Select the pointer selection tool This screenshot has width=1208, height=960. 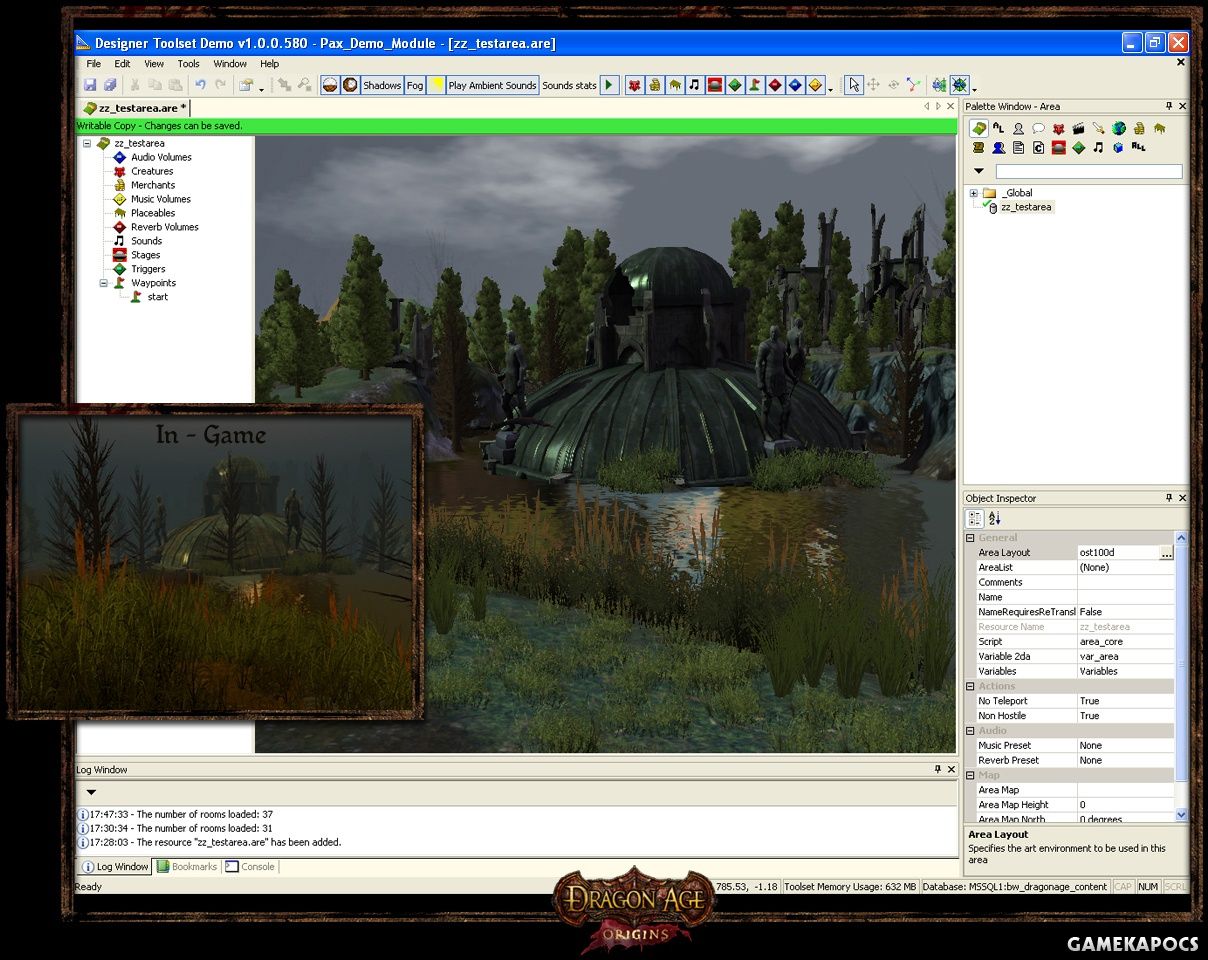point(854,86)
